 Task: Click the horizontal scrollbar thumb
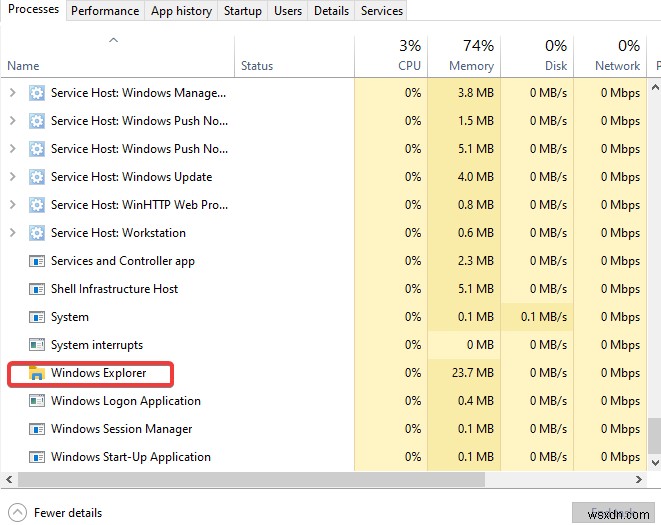click(251, 479)
